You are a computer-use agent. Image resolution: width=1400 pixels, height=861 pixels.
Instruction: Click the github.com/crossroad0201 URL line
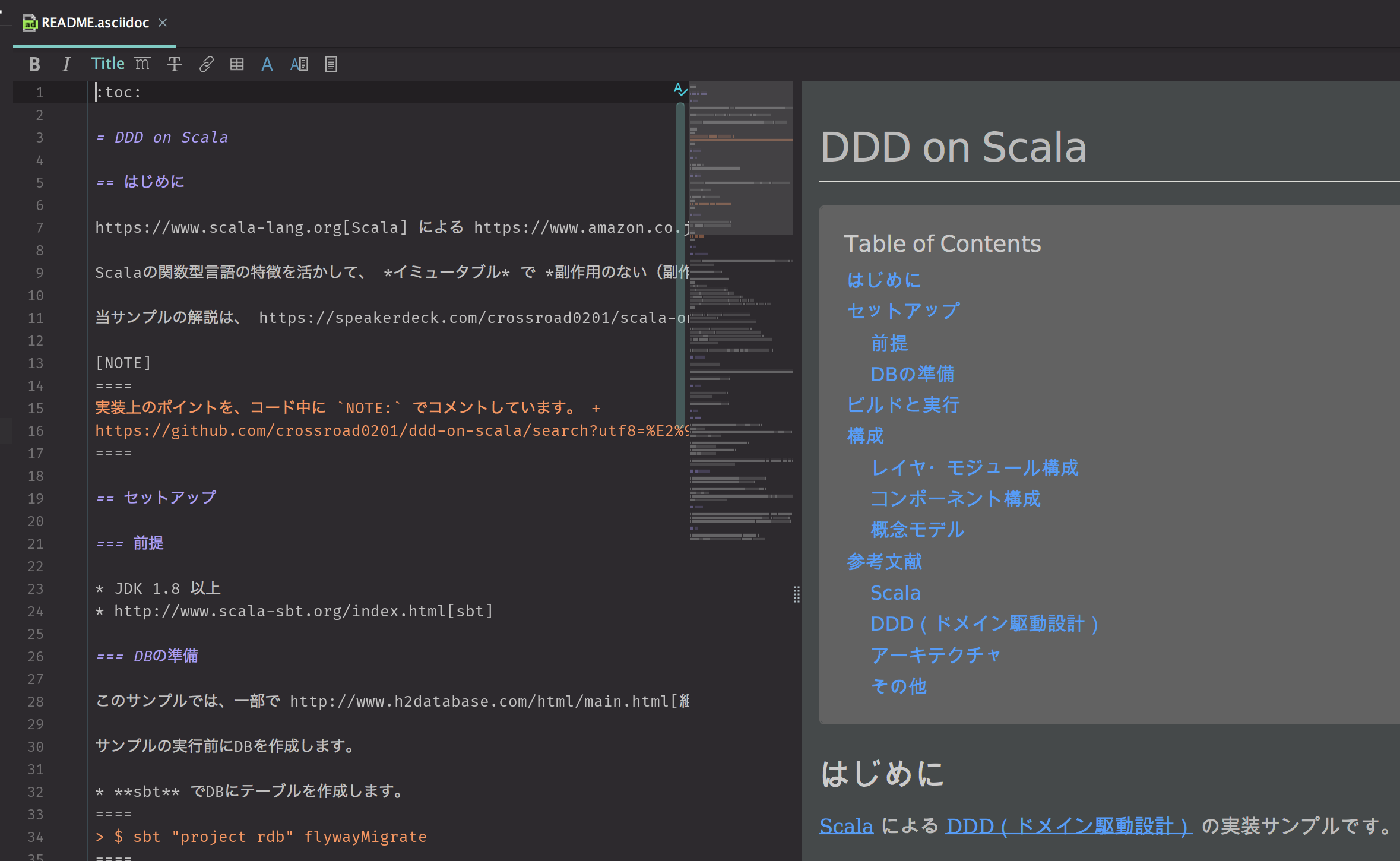(x=392, y=430)
